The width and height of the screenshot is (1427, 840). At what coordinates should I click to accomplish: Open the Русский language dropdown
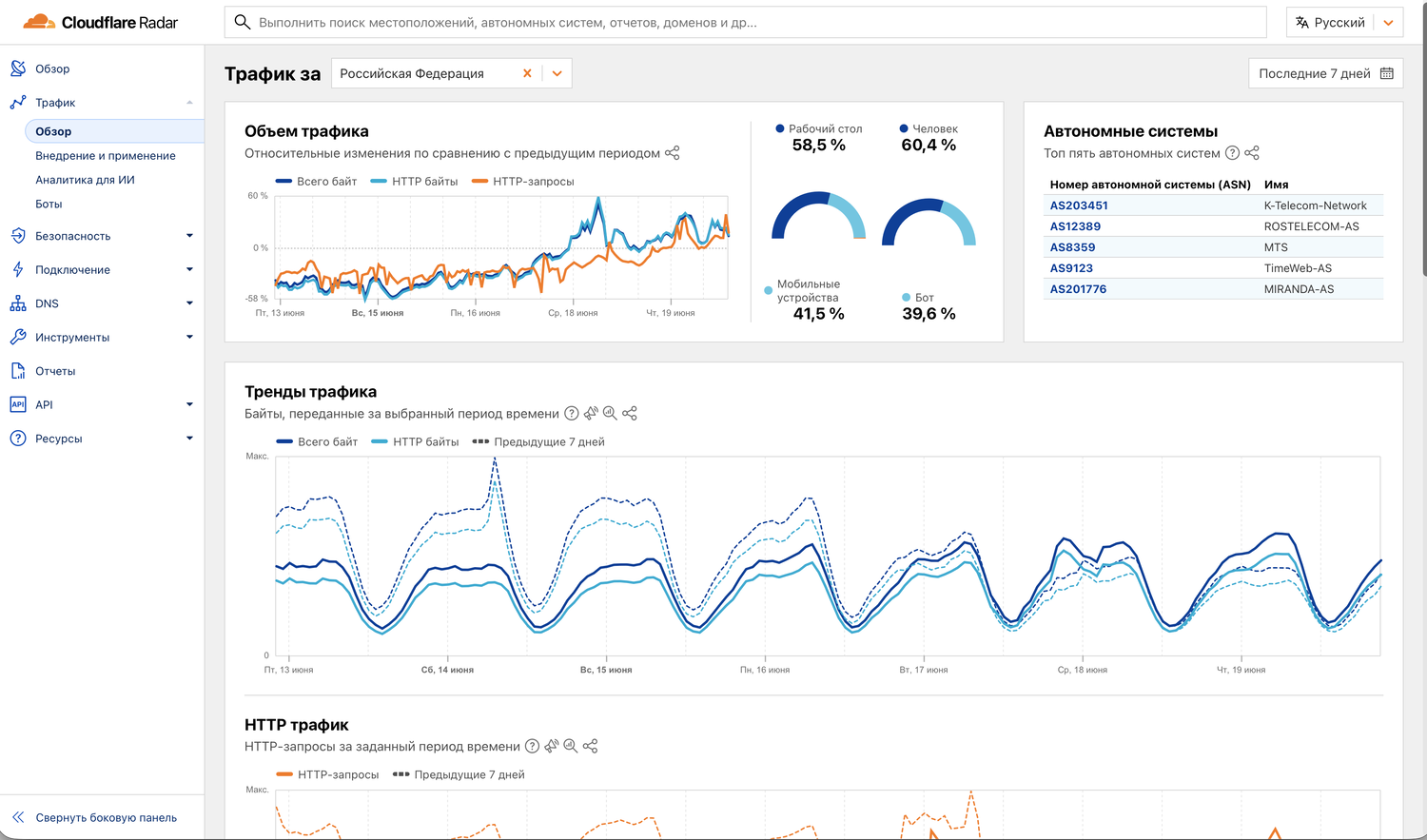coord(1344,23)
